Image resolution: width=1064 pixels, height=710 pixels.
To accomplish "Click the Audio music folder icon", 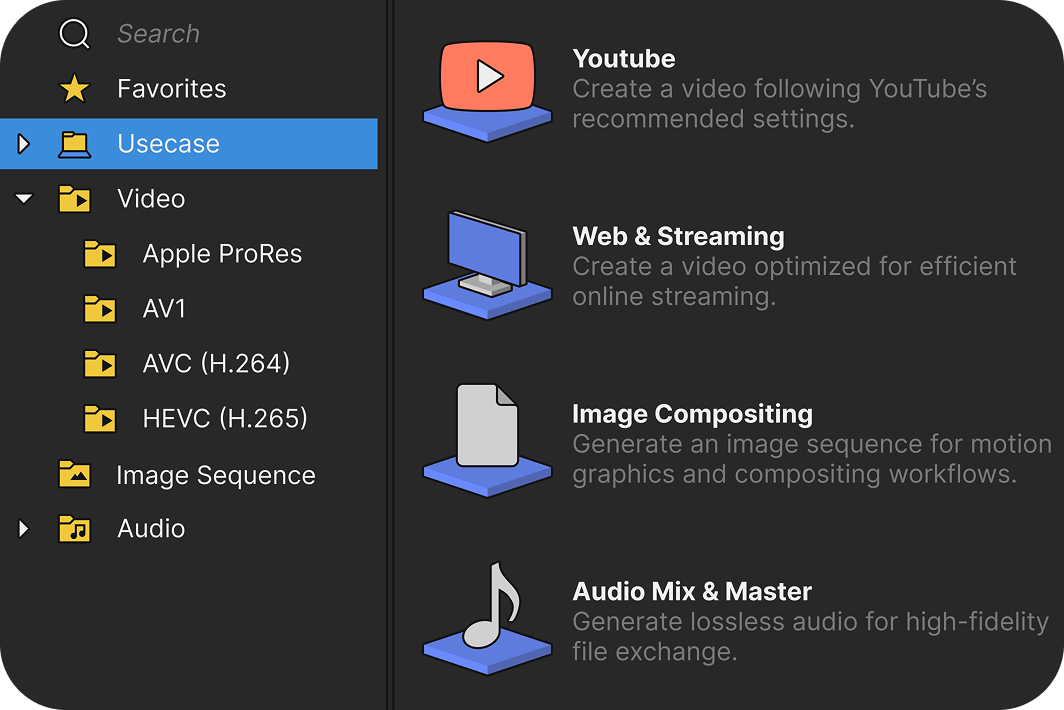I will tap(74, 528).
